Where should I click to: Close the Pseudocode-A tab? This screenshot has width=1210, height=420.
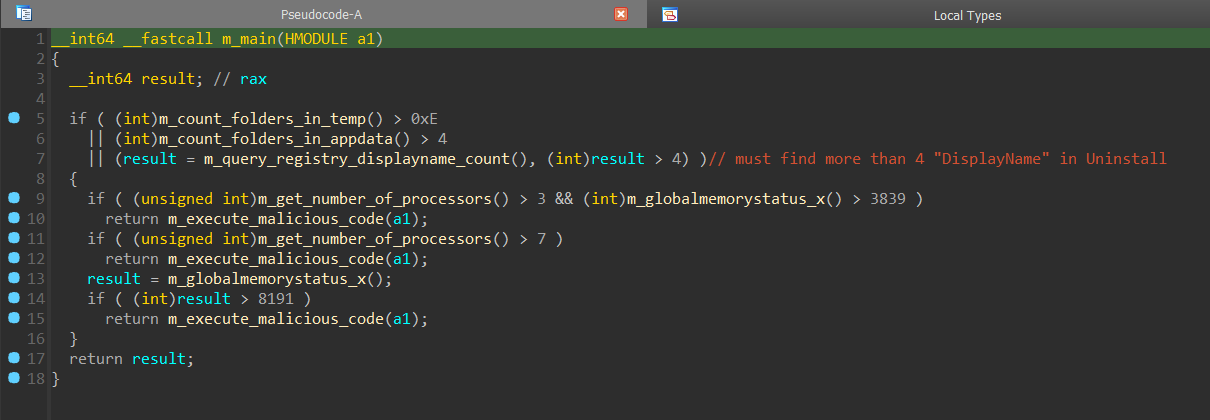(620, 14)
